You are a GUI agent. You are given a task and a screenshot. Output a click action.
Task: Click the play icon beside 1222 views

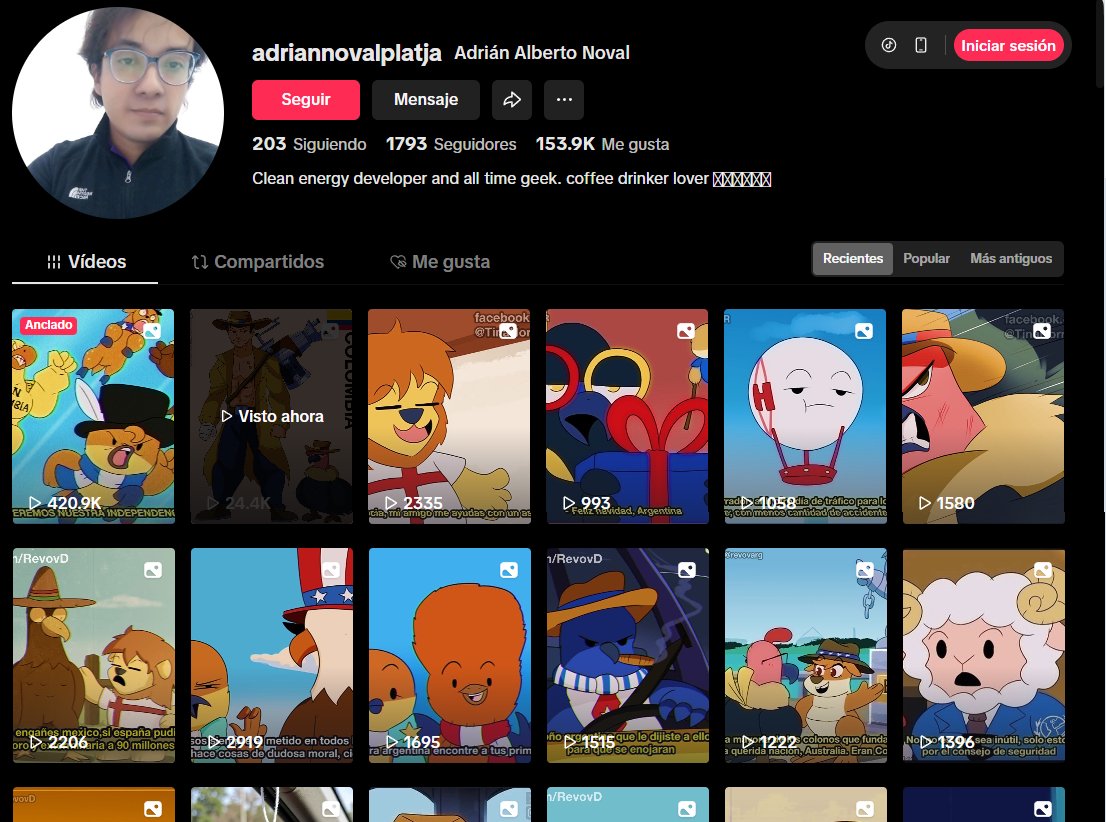pyautogui.click(x=748, y=742)
